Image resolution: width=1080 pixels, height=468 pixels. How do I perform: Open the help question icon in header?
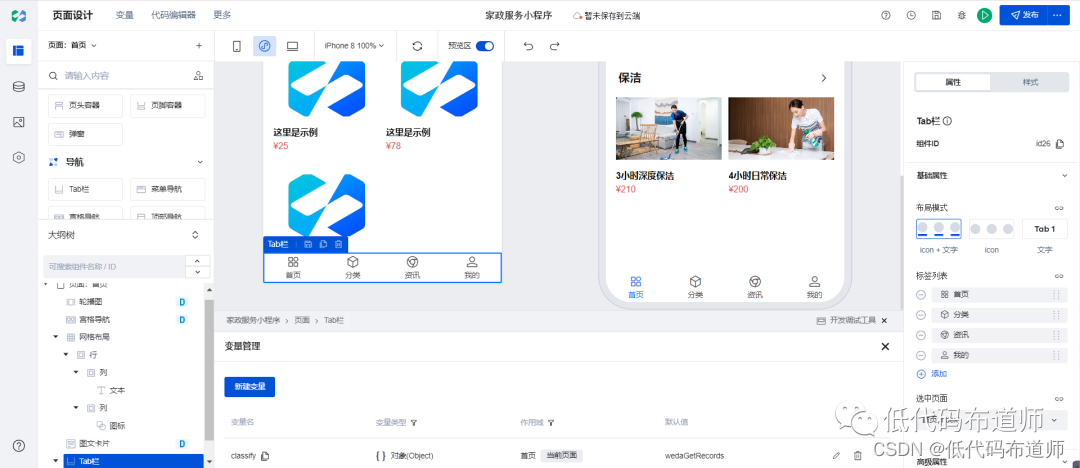(x=886, y=15)
